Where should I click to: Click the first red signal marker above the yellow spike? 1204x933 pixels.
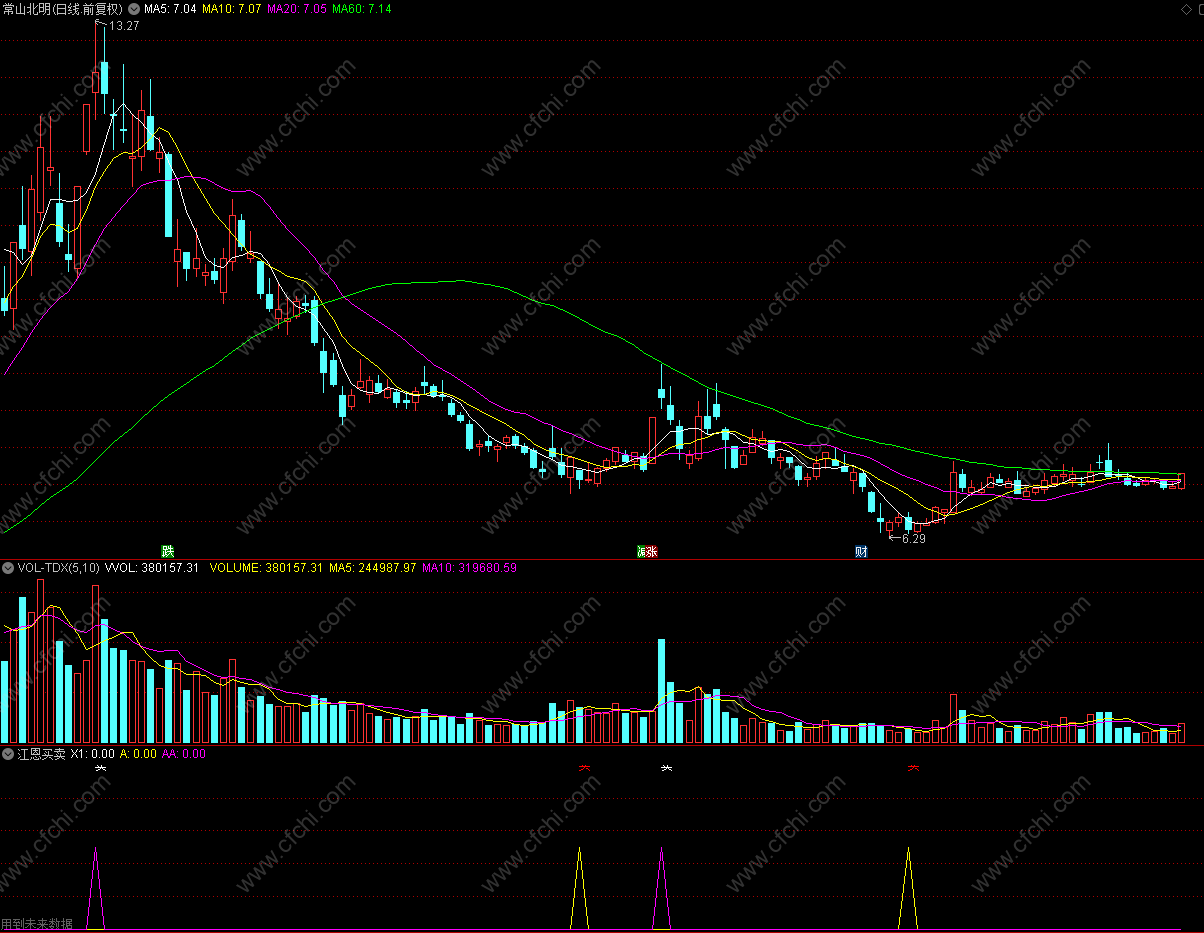point(584,768)
